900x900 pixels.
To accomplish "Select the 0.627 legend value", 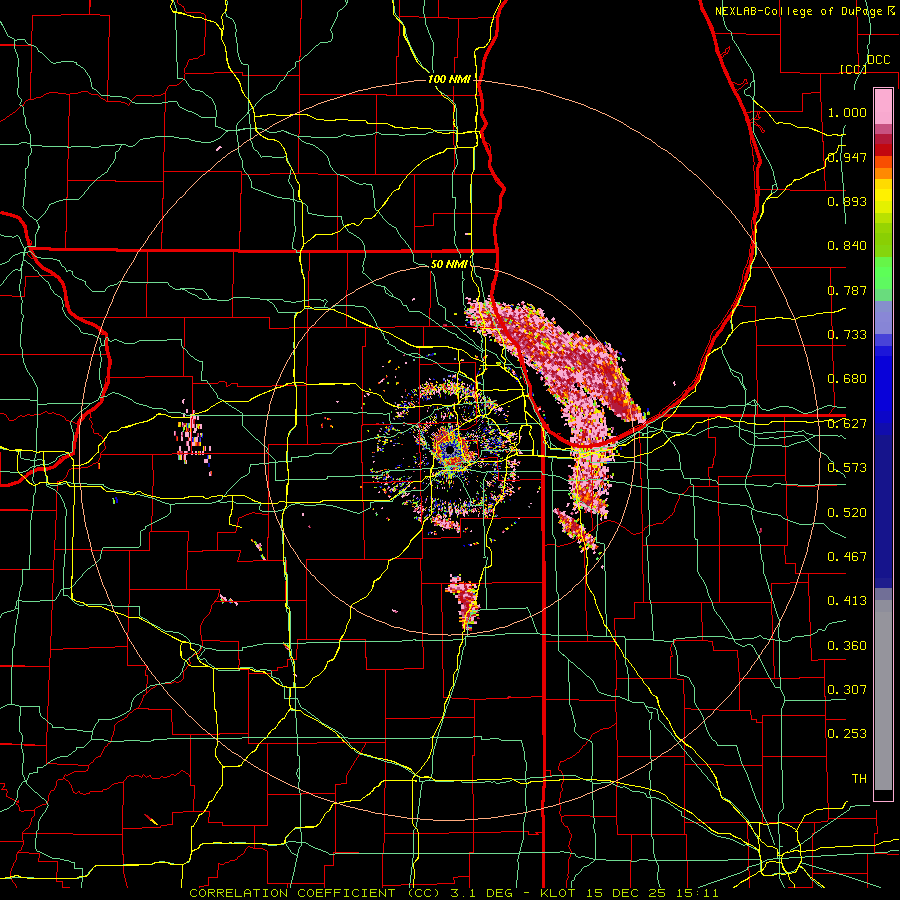I will 847,424.
